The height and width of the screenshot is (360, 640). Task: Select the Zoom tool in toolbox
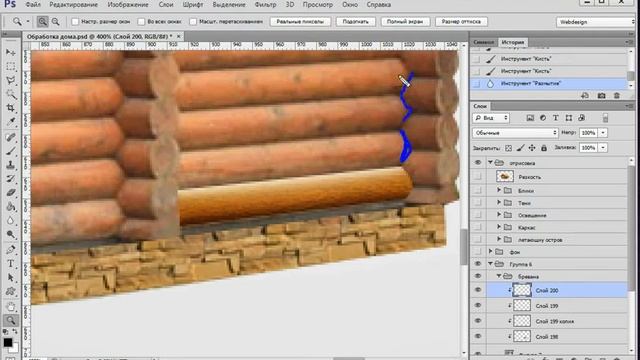point(11,320)
